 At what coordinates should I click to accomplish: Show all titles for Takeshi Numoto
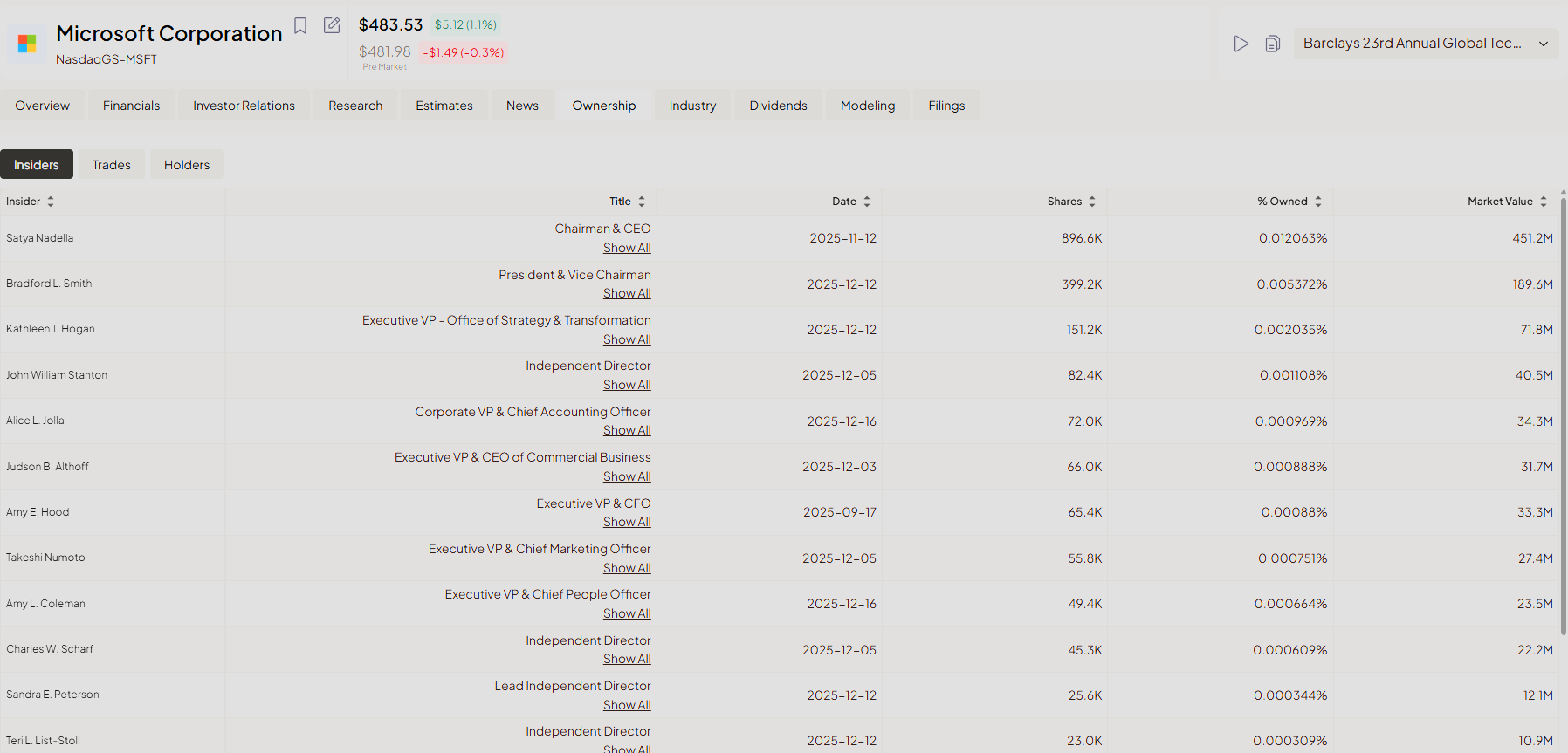pos(627,568)
